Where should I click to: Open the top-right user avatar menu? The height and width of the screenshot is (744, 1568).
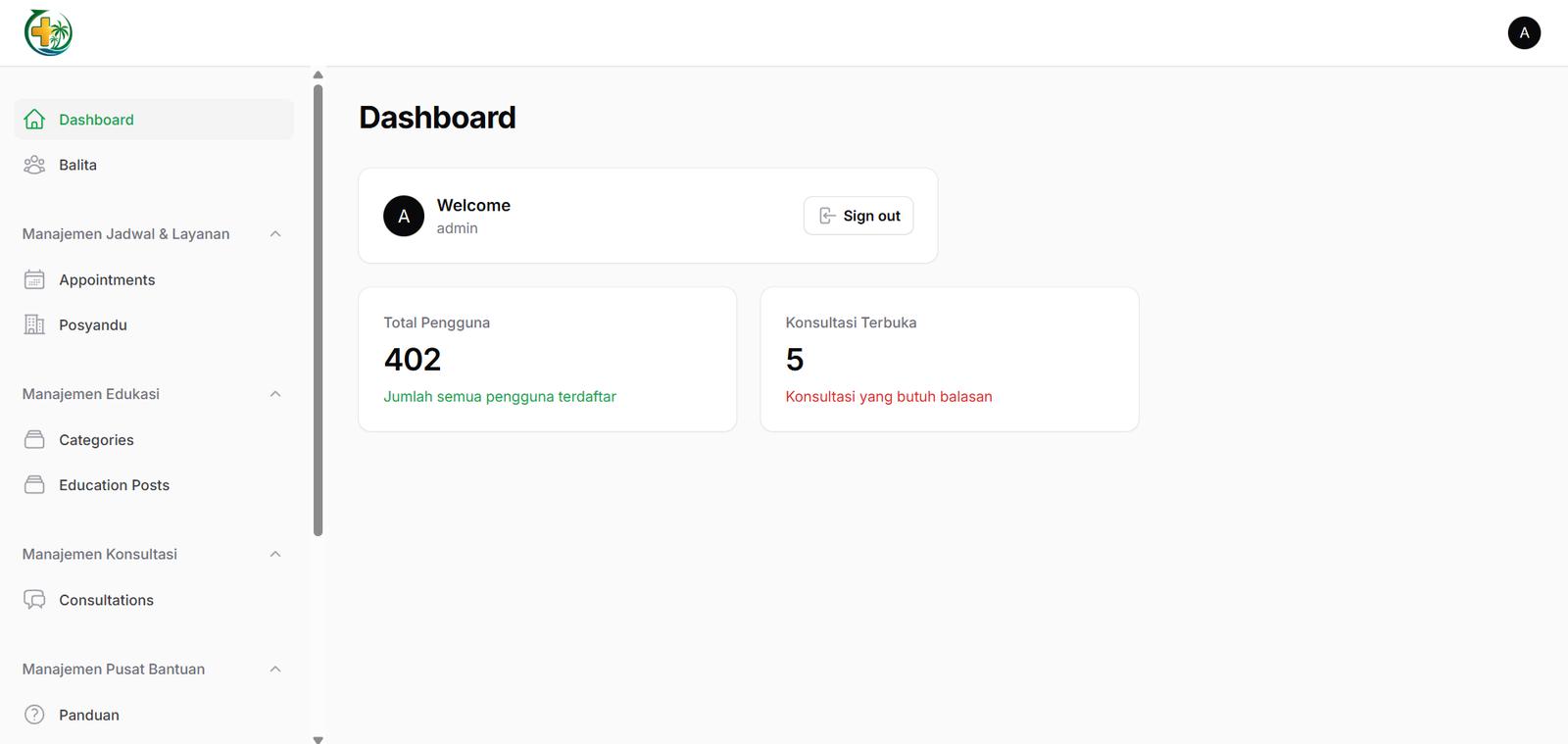point(1524,33)
